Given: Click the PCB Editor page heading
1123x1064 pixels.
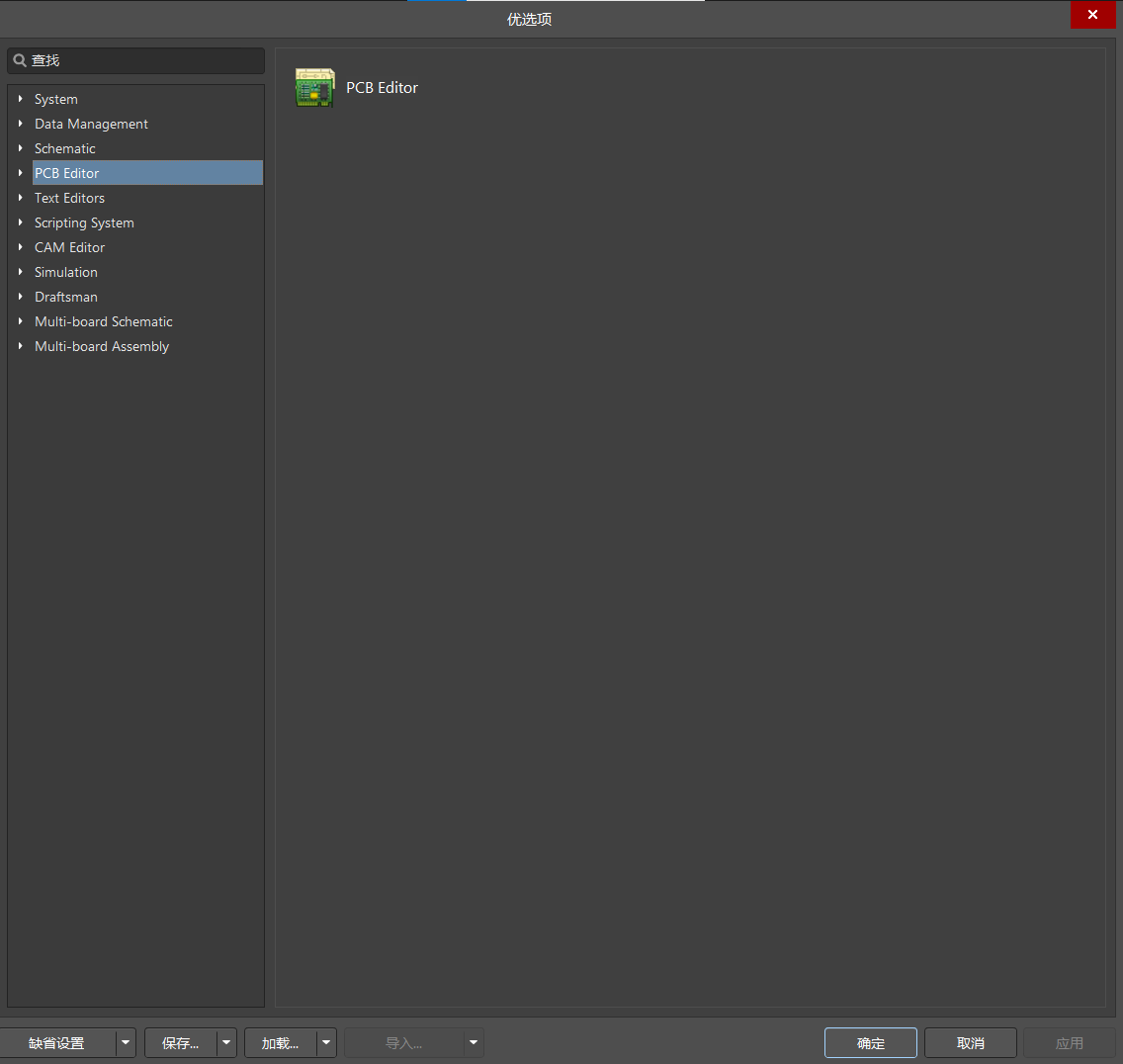Looking at the screenshot, I should pos(382,87).
